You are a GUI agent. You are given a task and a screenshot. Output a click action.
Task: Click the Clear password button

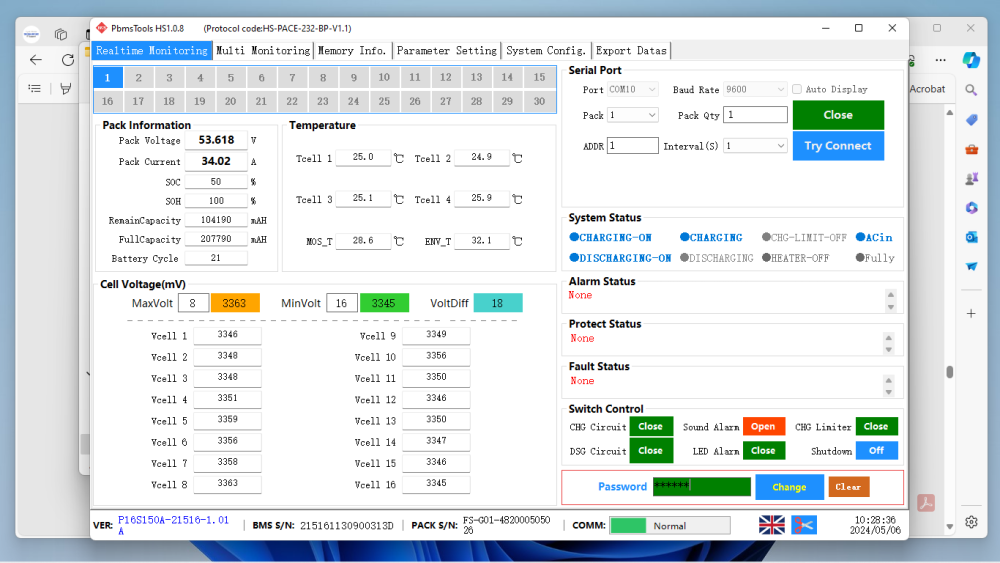[x=848, y=487]
